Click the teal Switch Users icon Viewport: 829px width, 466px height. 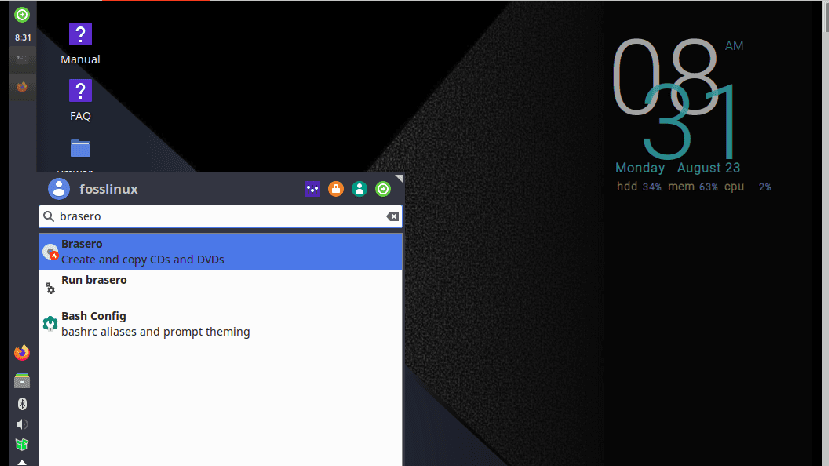[360, 189]
